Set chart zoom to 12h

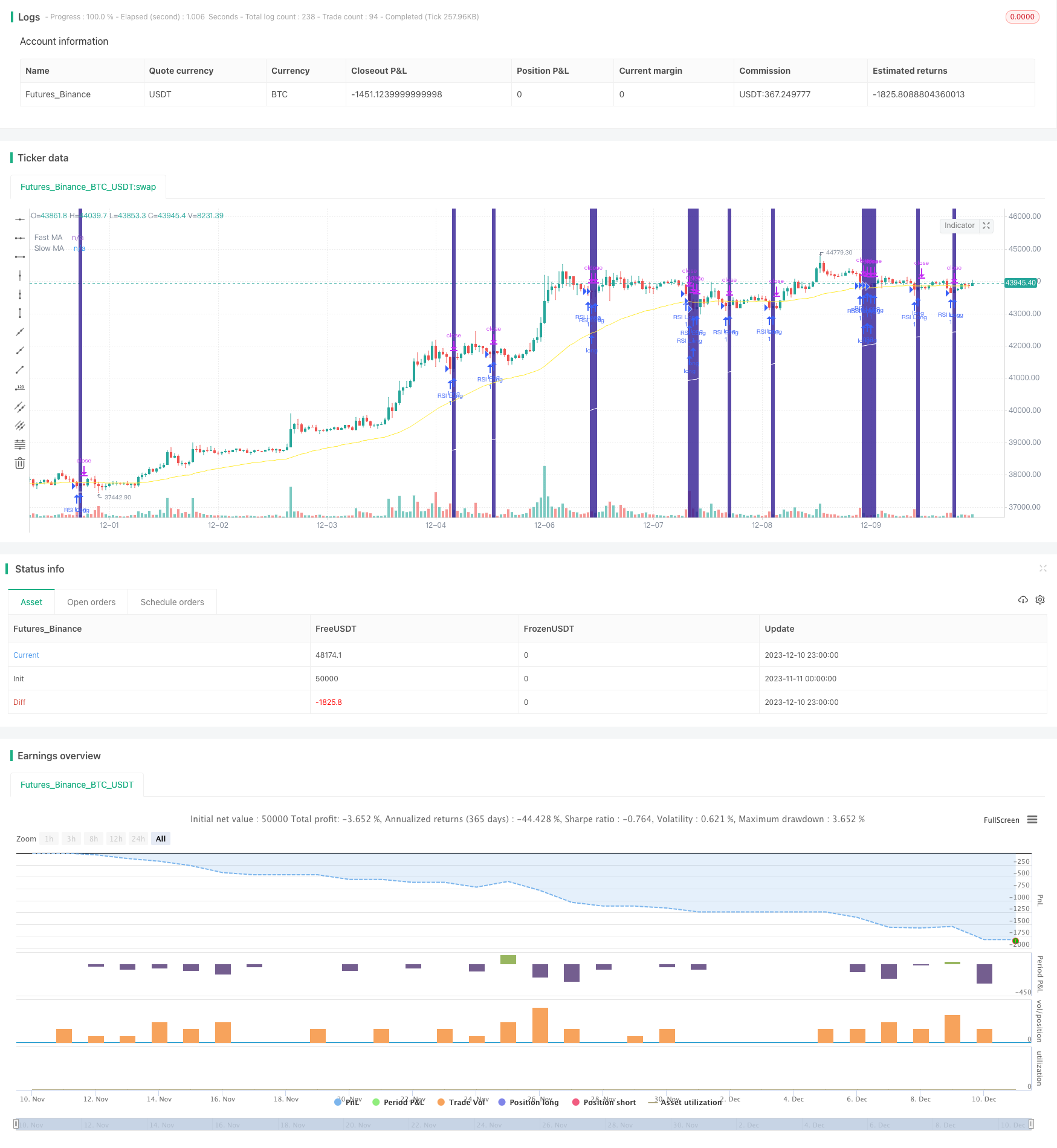coord(116,838)
